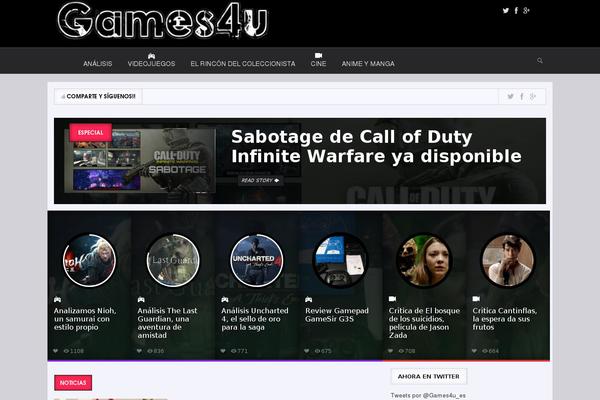Click GameSir gamepad circular thumbnail
Screen dimensions: 600x400
[341, 260]
